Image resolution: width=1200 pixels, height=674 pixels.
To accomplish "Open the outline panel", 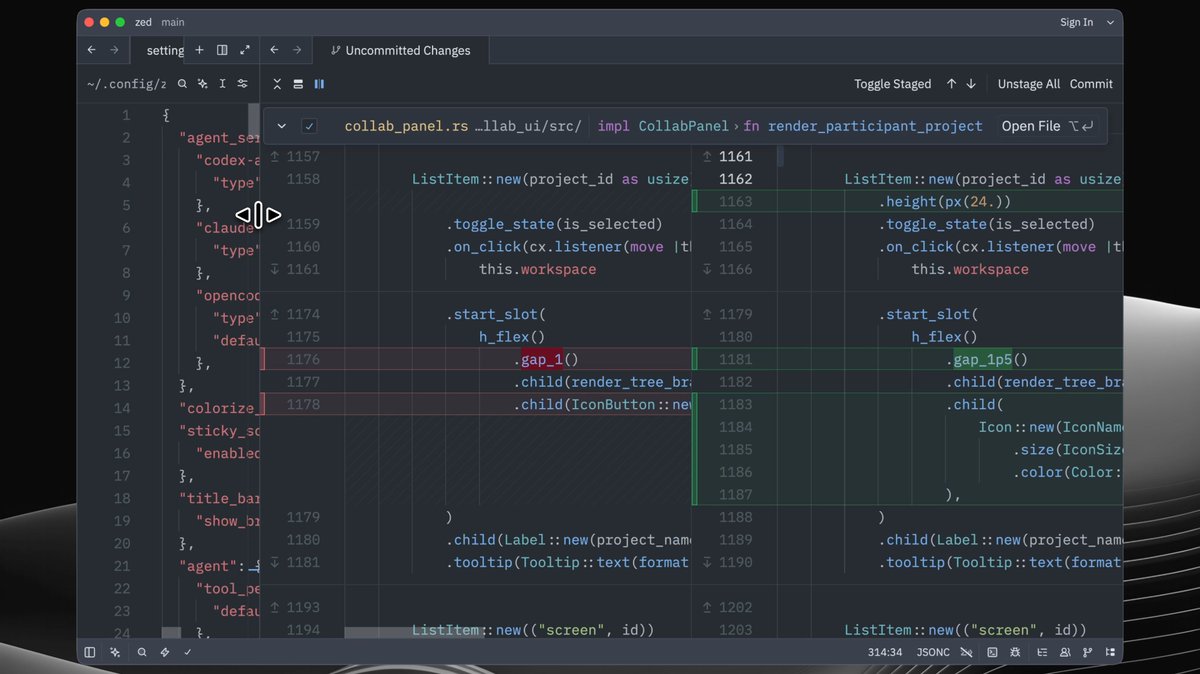I will [1042, 652].
